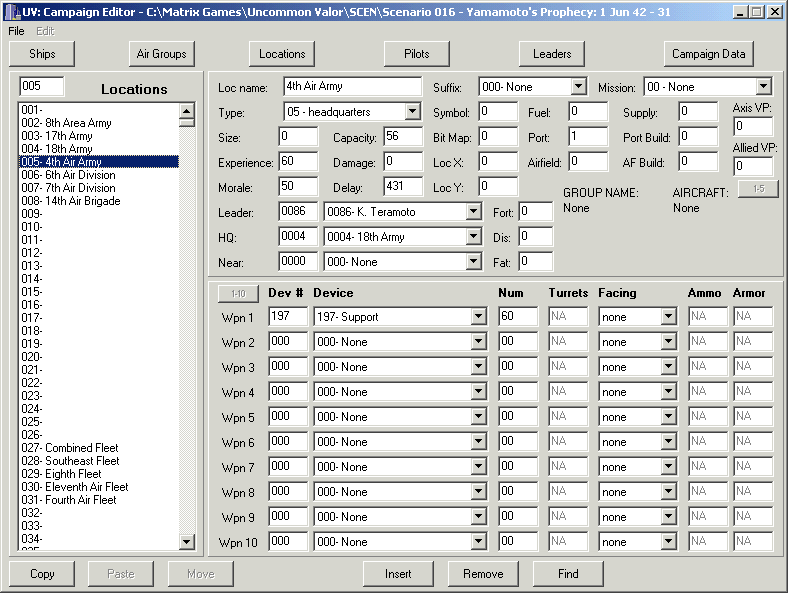Select 008- 14th Air Brigade in list
The height and width of the screenshot is (593, 788).
[x=98, y=201]
